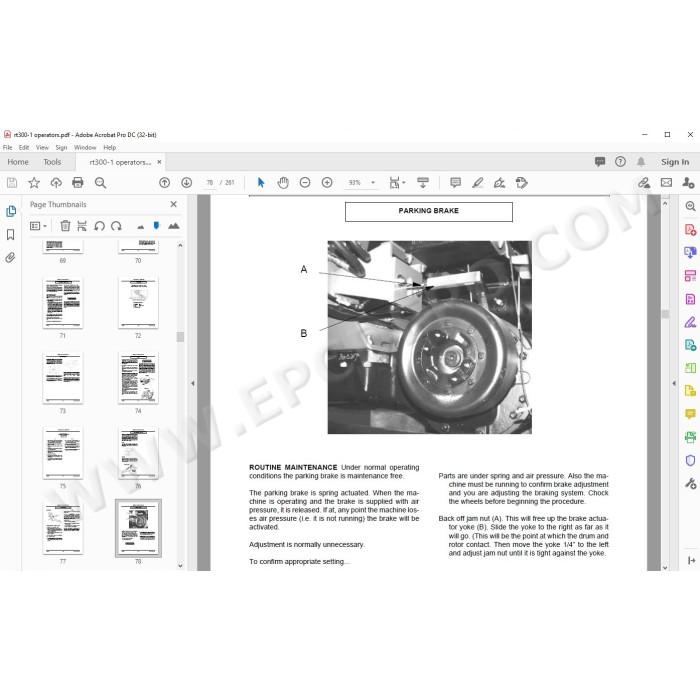
Task: Click the stamp tool icon
Action: click(x=521, y=183)
